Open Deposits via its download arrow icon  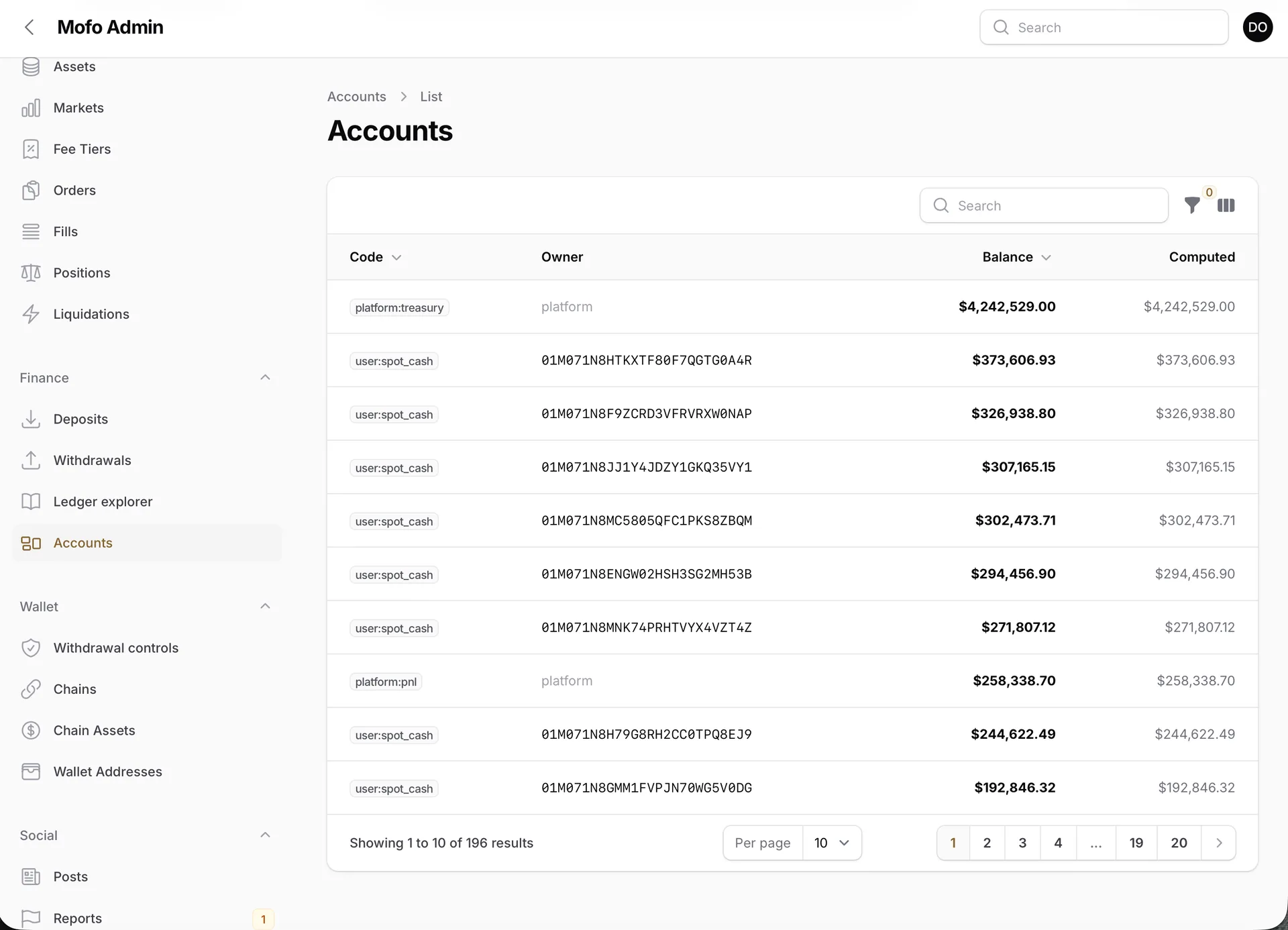(31, 419)
